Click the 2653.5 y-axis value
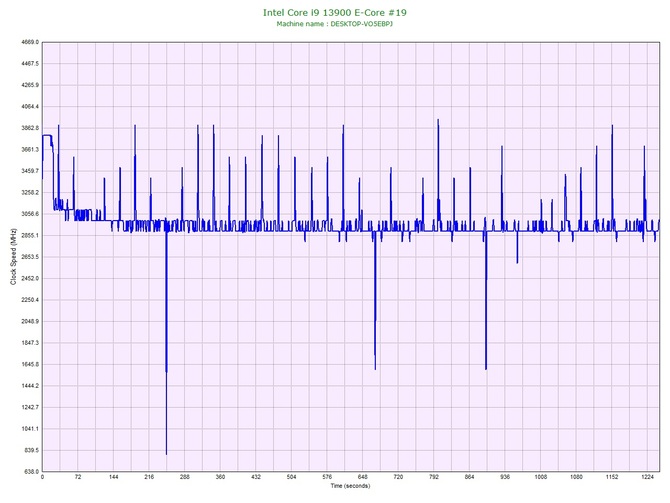The height and width of the screenshot is (503, 670). [x=30, y=257]
